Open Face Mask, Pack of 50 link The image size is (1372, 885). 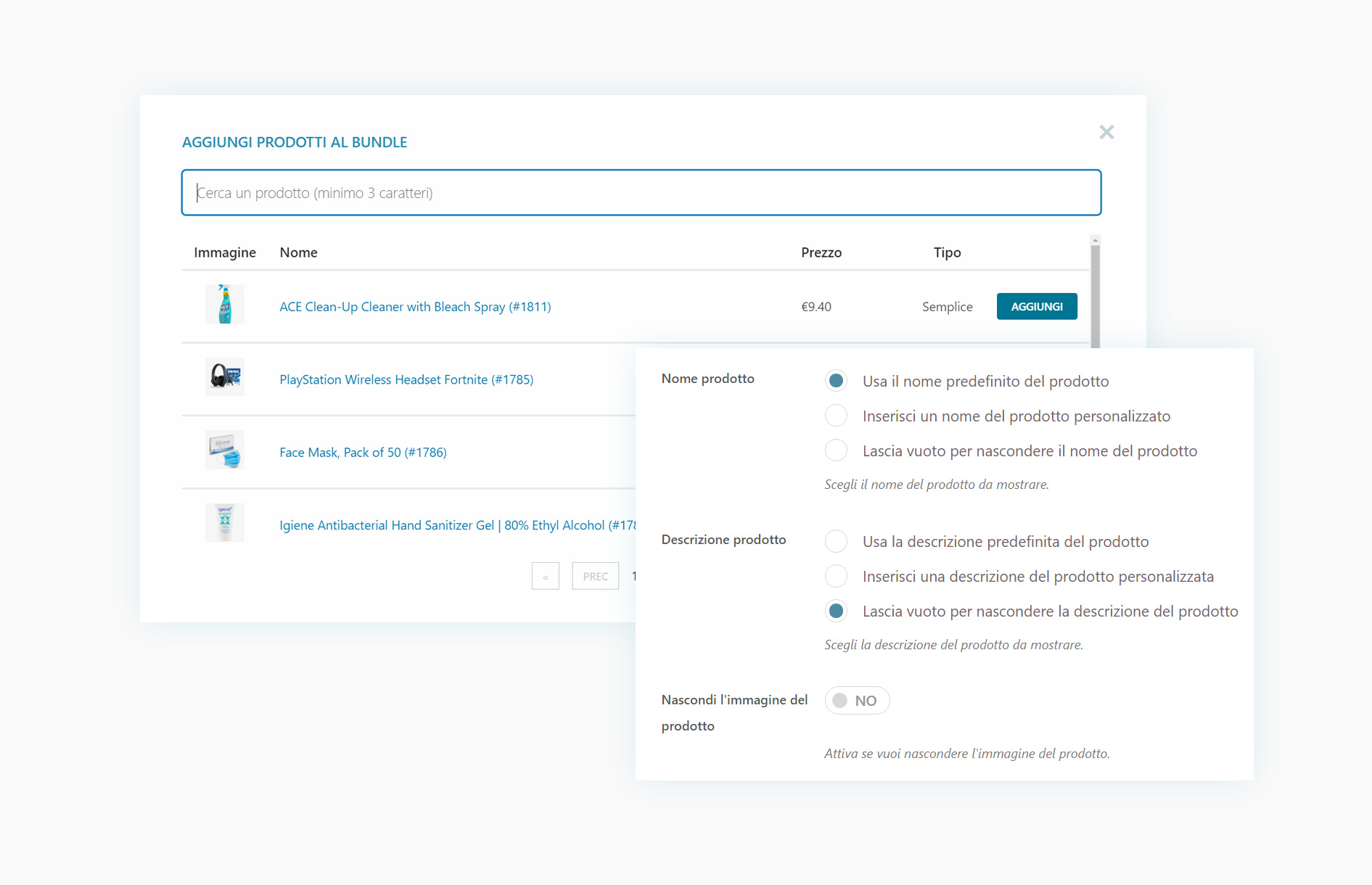(x=363, y=453)
